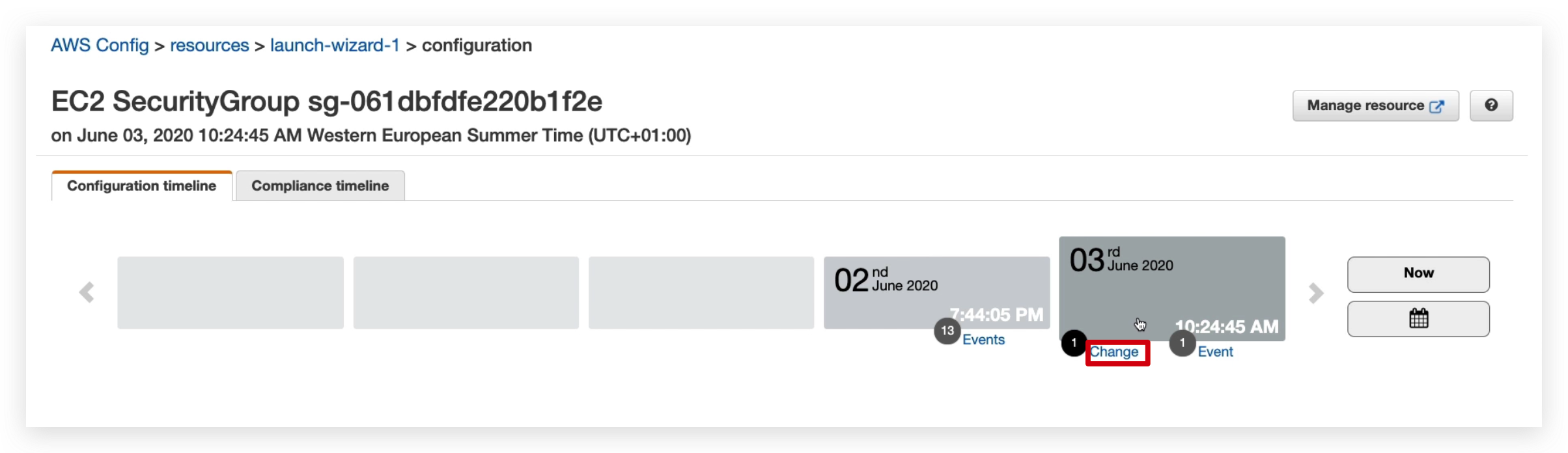Screen dimensions: 1568x453
Task: Click the next timeline arrow
Action: pyautogui.click(x=1315, y=293)
